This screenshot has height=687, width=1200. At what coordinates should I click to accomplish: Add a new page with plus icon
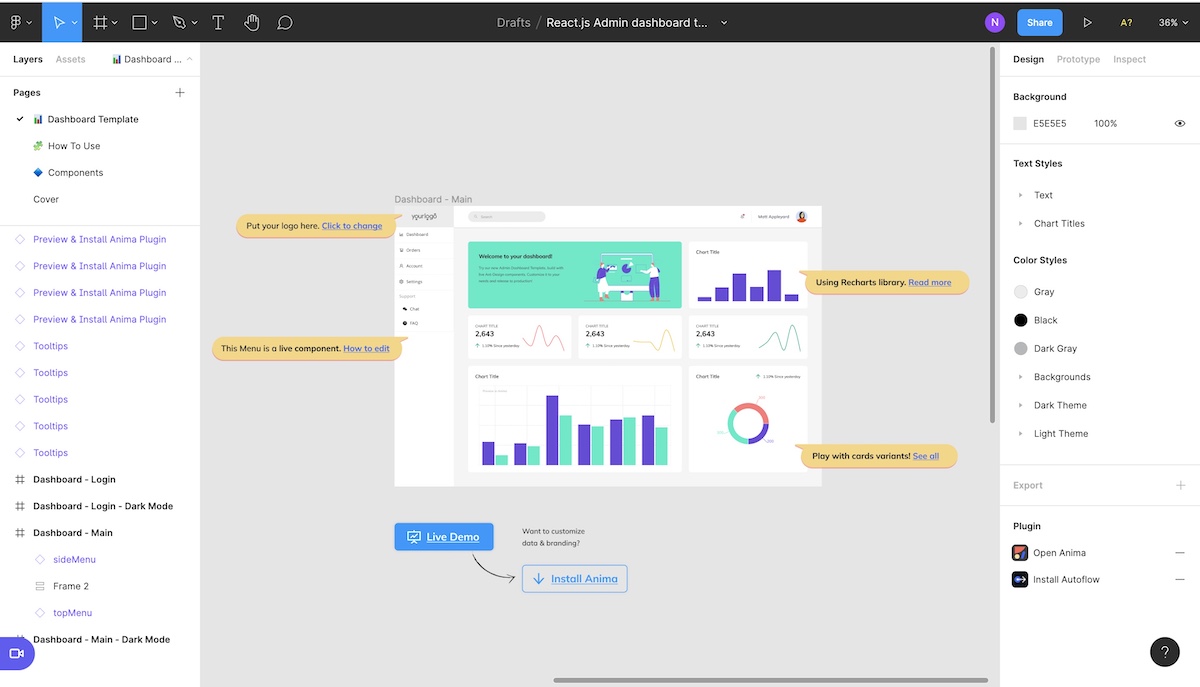(180, 93)
